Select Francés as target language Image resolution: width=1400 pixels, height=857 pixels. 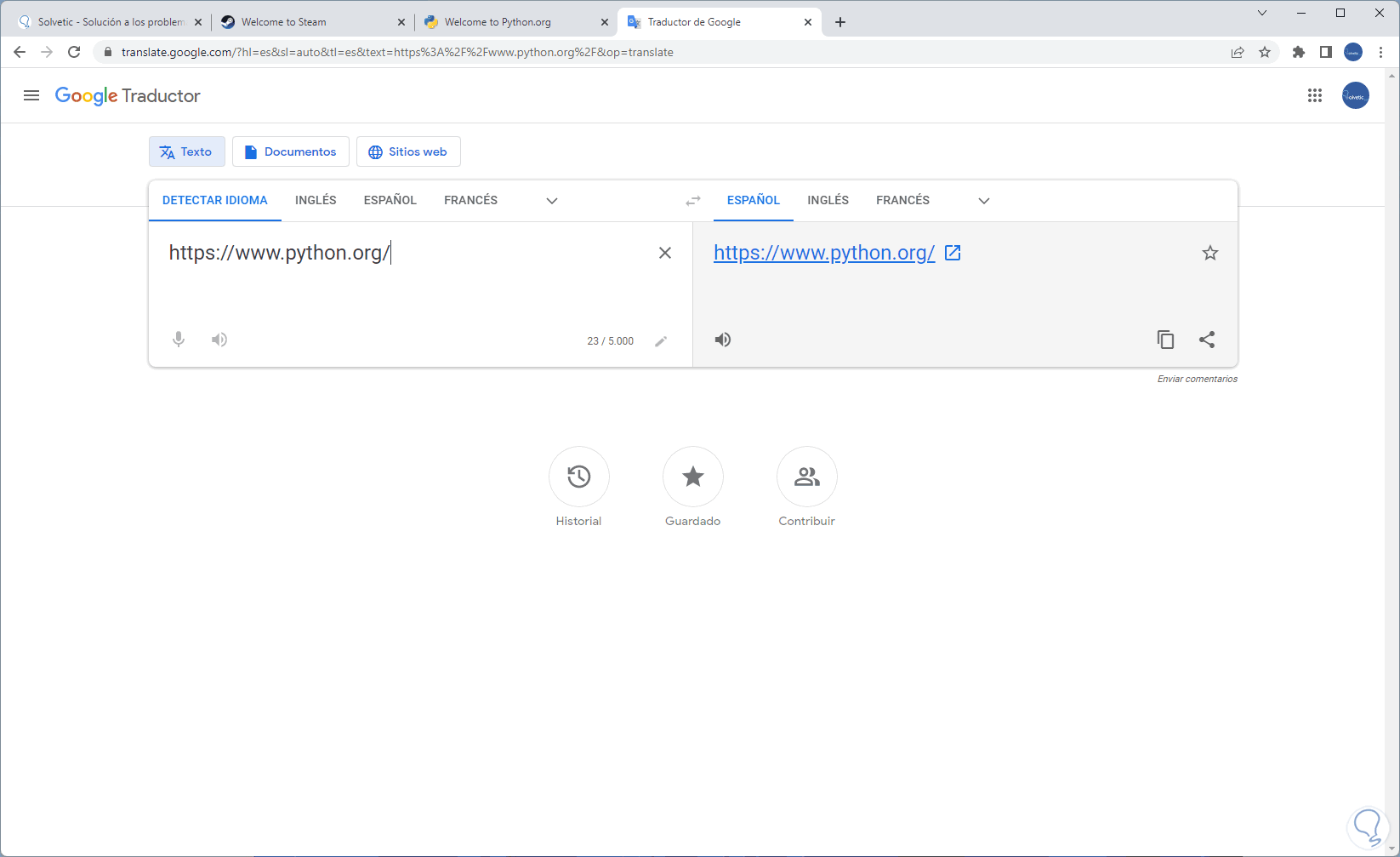coord(903,200)
